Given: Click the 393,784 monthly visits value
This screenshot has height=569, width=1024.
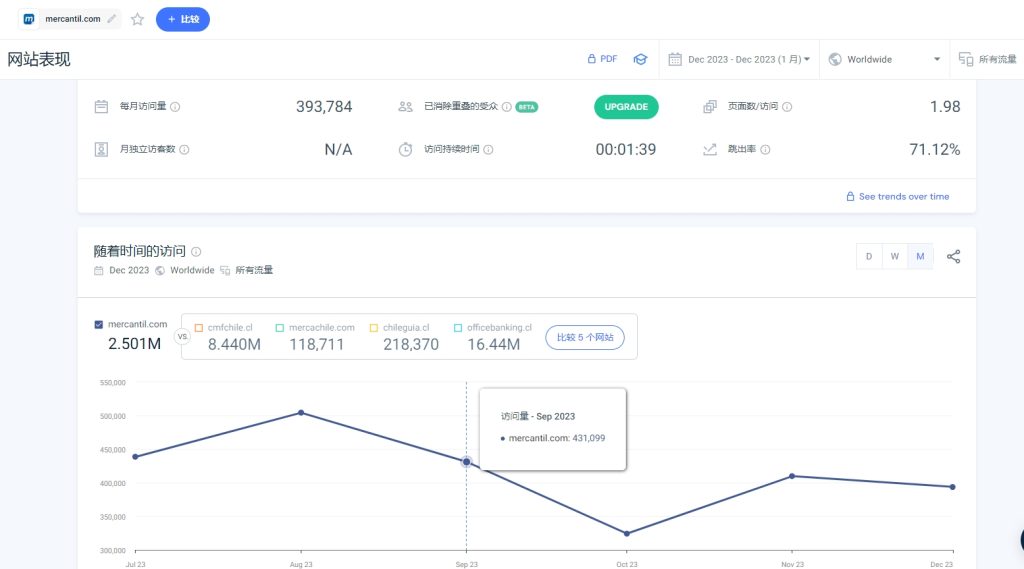Looking at the screenshot, I should pyautogui.click(x=324, y=106).
